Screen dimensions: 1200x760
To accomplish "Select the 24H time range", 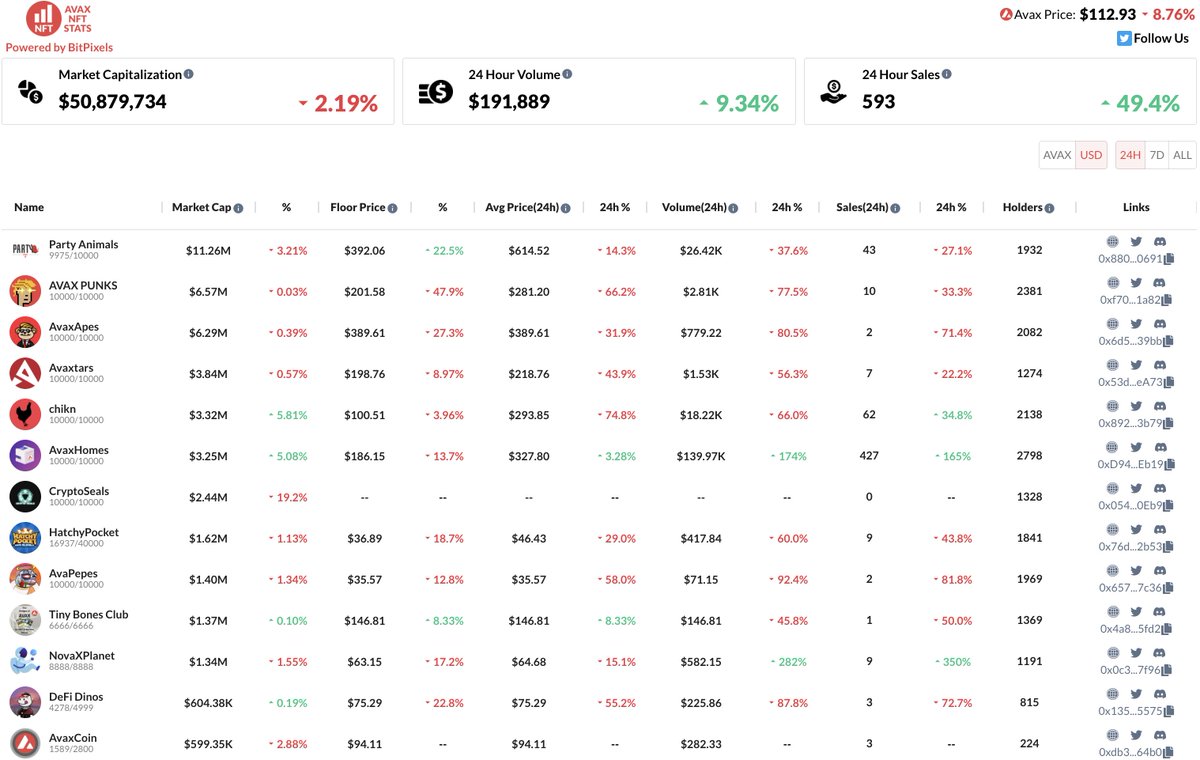I will pos(1130,155).
